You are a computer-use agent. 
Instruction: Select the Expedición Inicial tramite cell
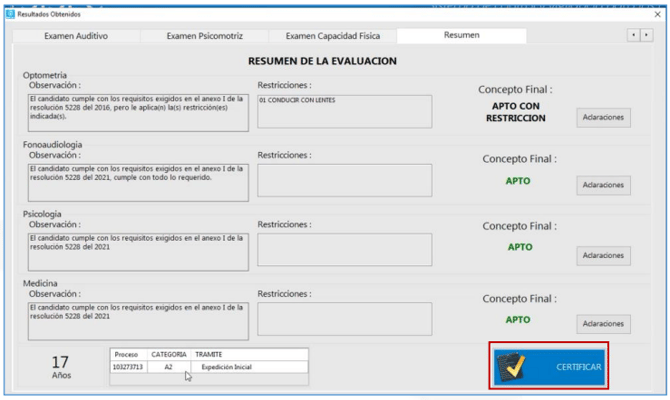coord(249,367)
